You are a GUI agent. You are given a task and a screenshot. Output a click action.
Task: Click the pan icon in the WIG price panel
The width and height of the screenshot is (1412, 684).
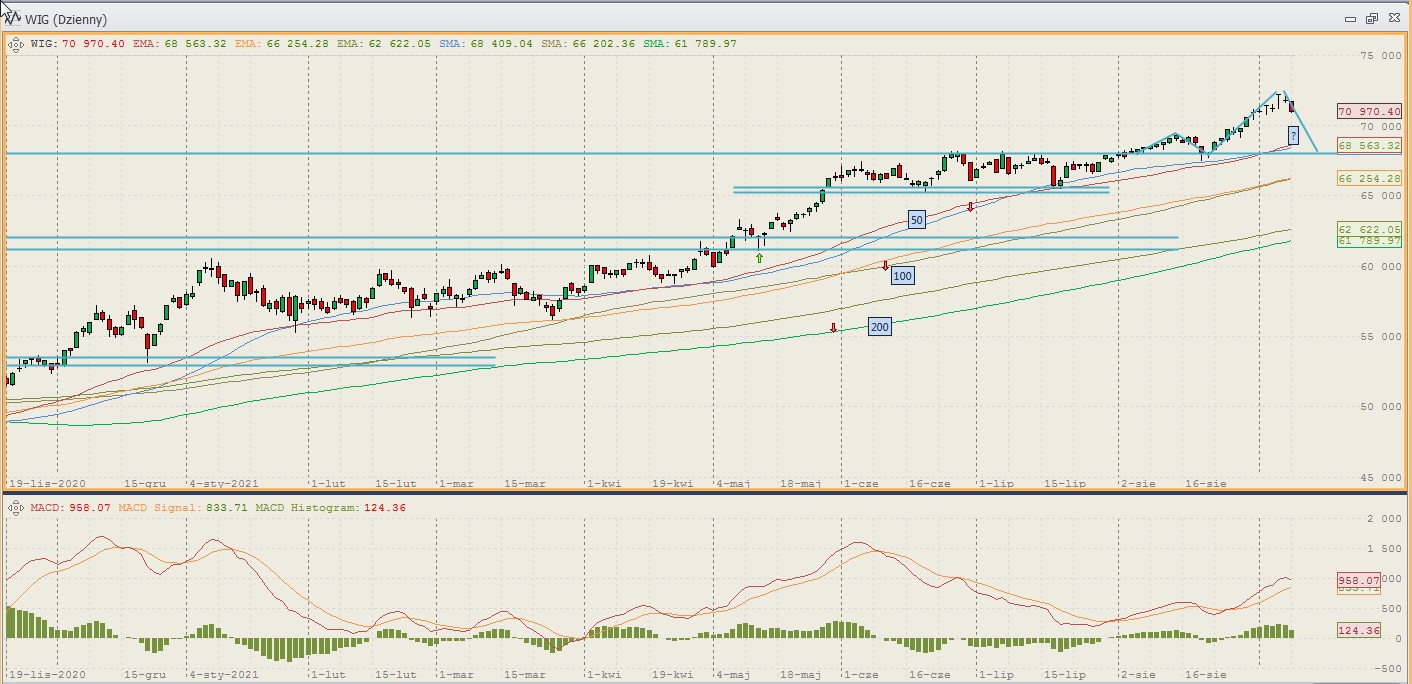click(x=16, y=44)
